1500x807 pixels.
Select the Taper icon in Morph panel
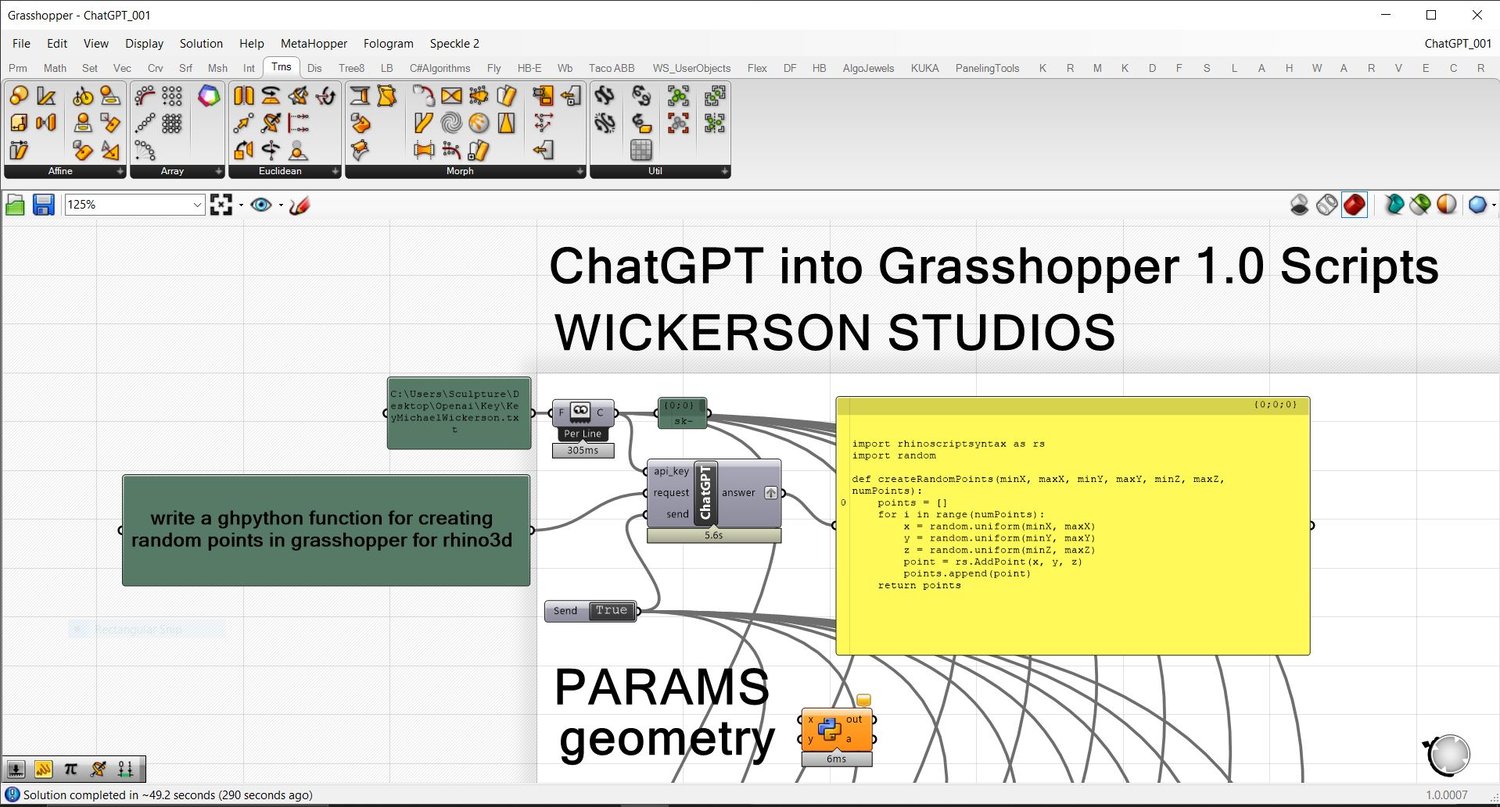(506, 124)
